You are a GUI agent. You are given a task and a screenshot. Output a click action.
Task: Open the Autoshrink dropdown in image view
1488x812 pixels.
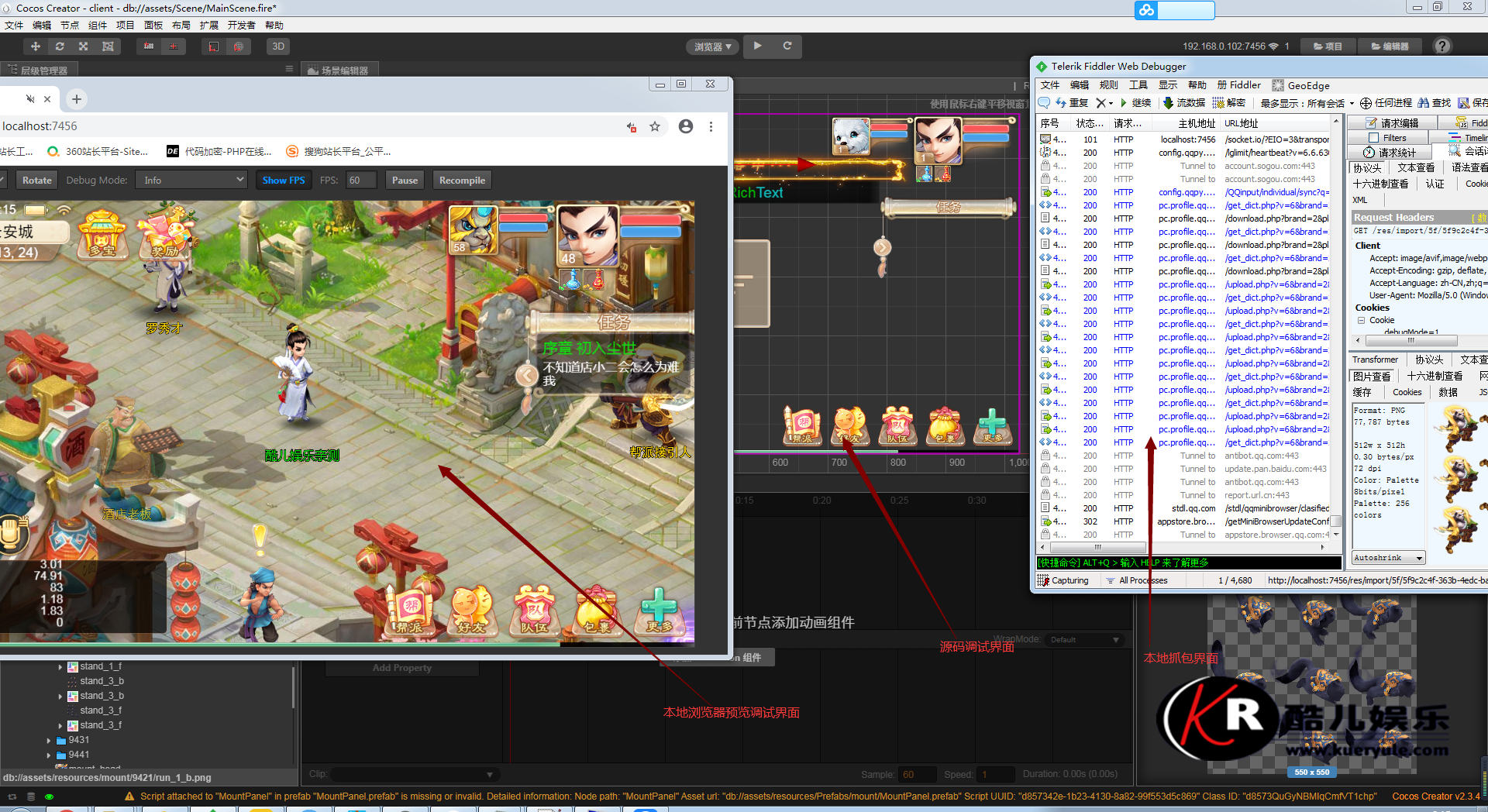[x=1389, y=558]
